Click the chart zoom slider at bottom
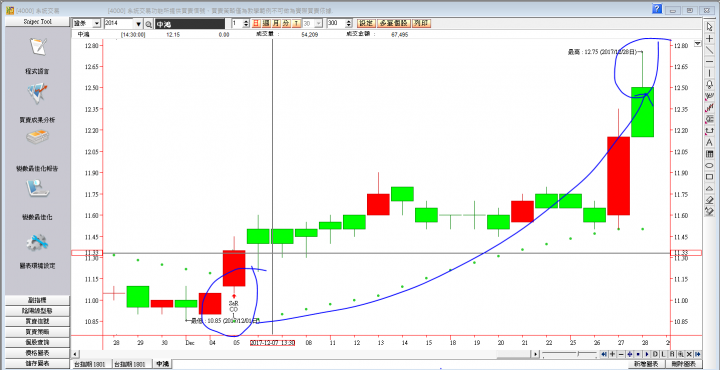 [569, 354]
